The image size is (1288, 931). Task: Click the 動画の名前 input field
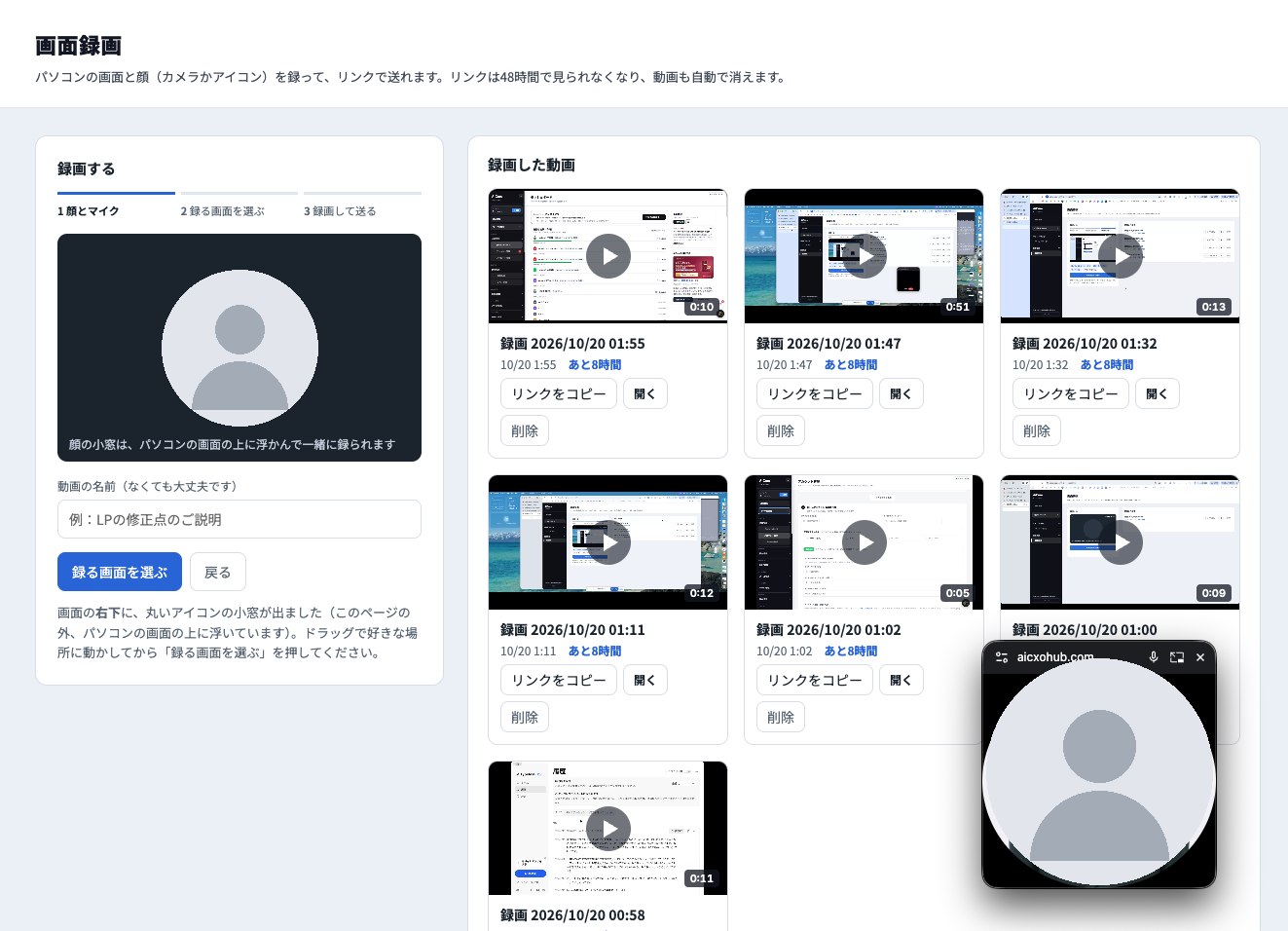pos(239,519)
